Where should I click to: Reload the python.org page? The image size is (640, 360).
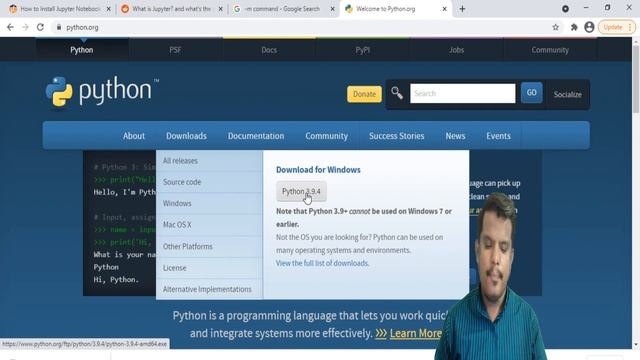(x=40, y=27)
